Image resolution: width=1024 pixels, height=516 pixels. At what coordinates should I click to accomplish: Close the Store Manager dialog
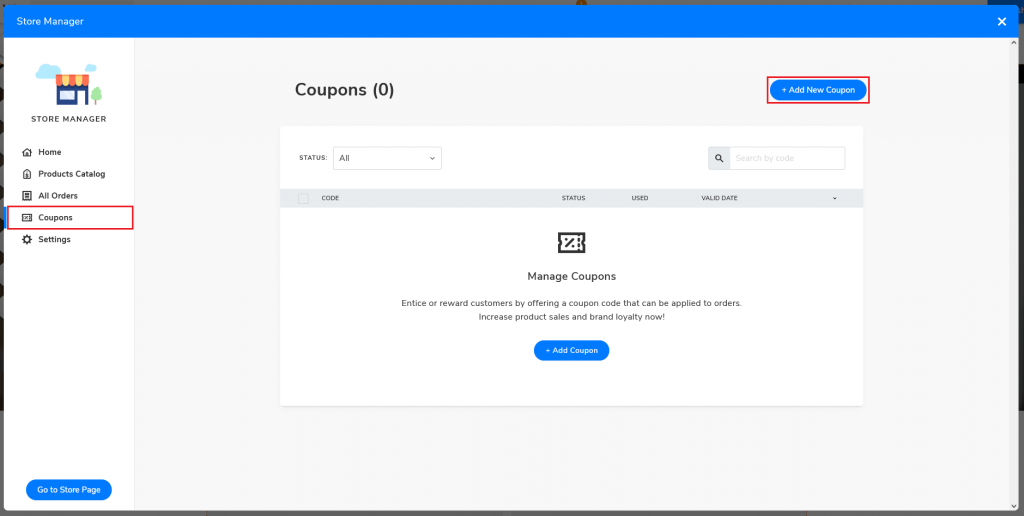pos(1002,22)
